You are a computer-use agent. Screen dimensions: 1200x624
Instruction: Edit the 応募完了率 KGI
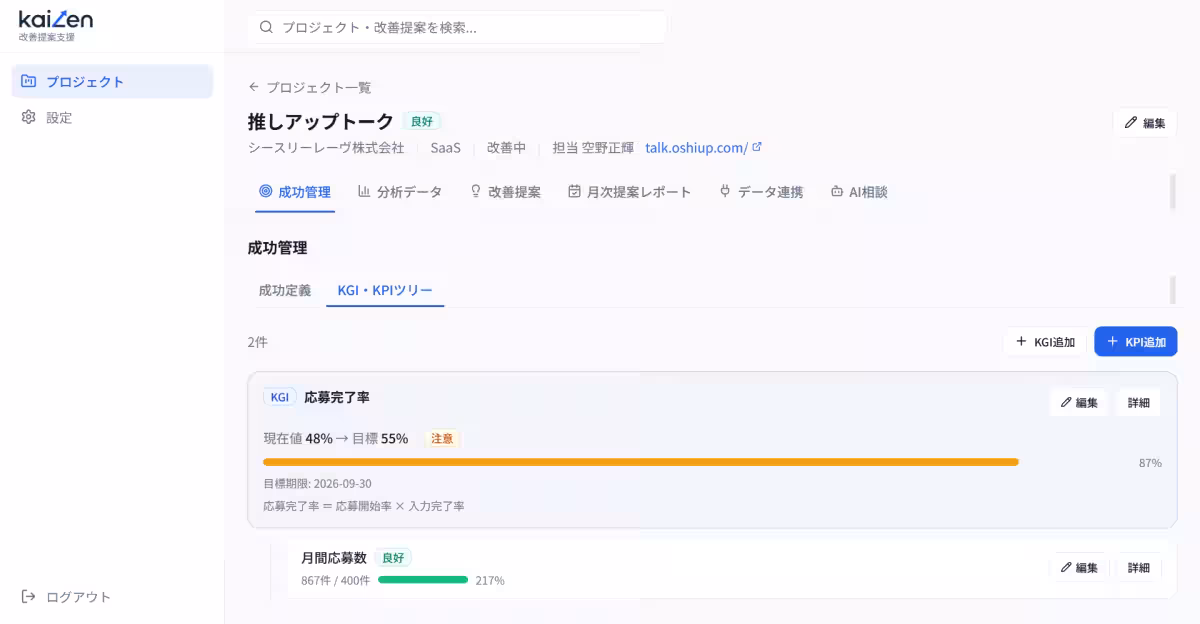coord(1079,403)
